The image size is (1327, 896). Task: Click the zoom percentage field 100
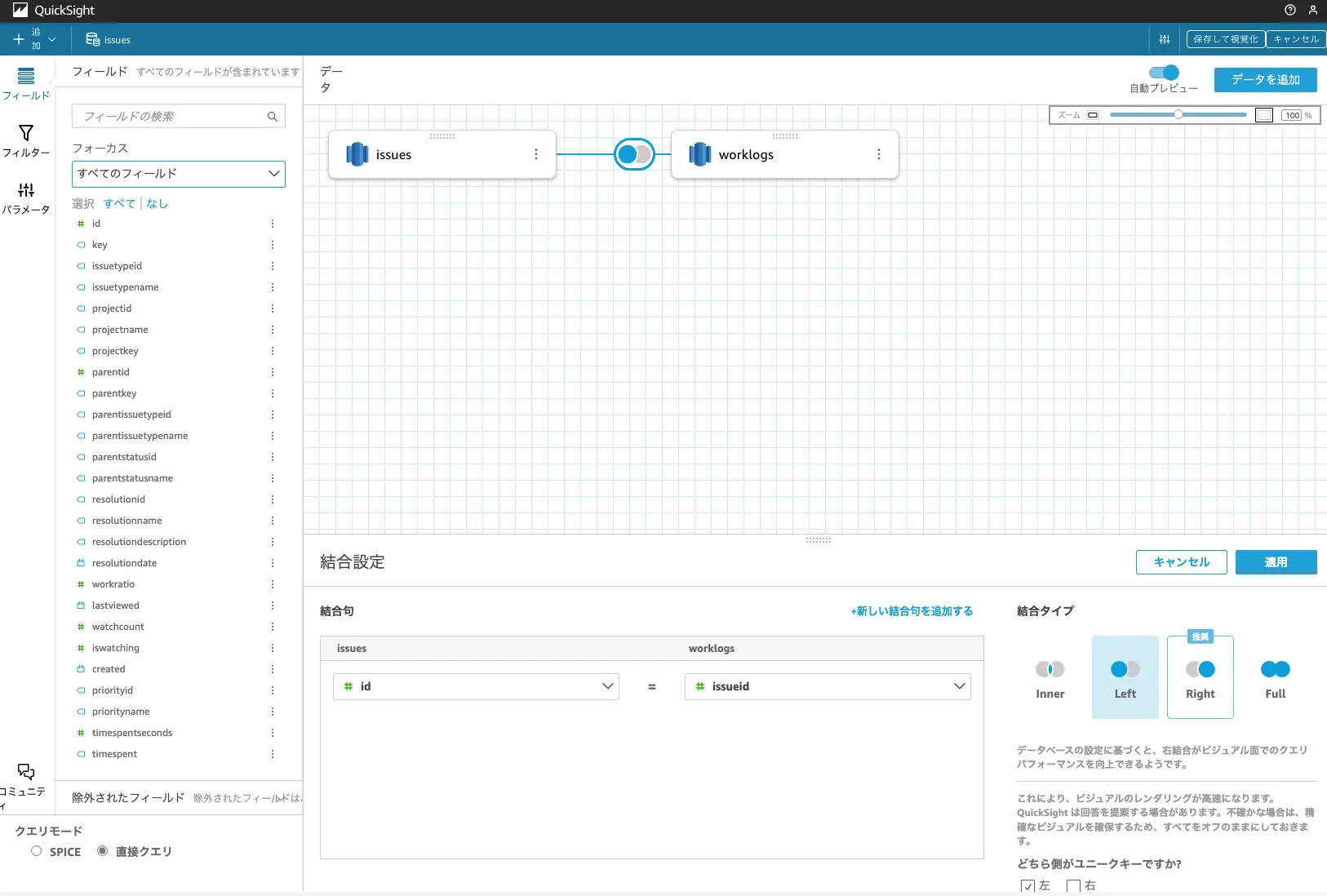coord(1292,115)
